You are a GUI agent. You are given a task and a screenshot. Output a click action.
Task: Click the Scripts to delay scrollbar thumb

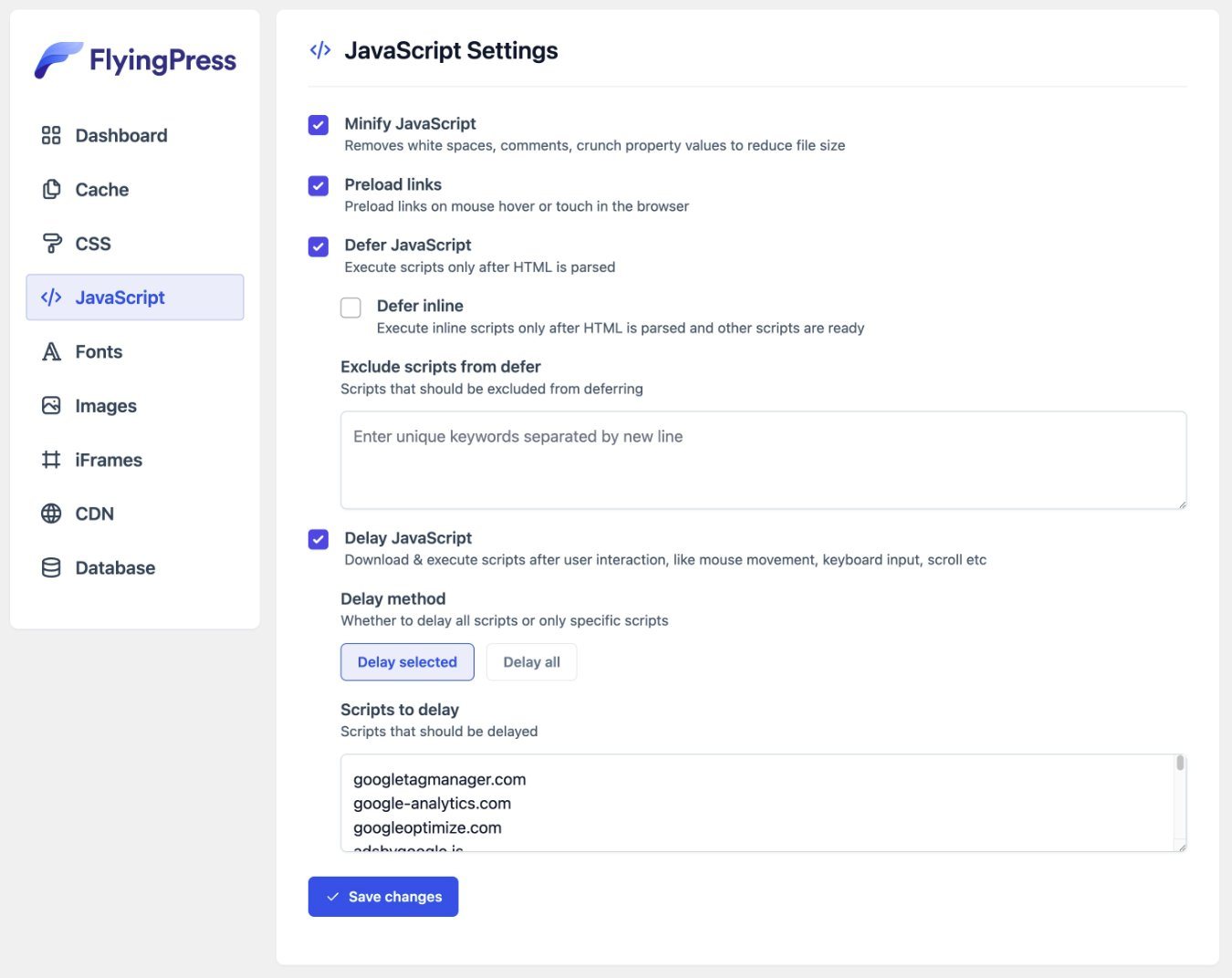tap(1180, 763)
